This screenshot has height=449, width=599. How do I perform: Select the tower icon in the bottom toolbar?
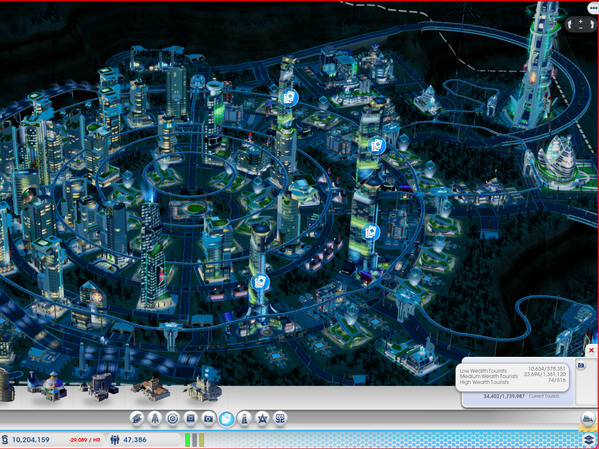[x=155, y=419]
